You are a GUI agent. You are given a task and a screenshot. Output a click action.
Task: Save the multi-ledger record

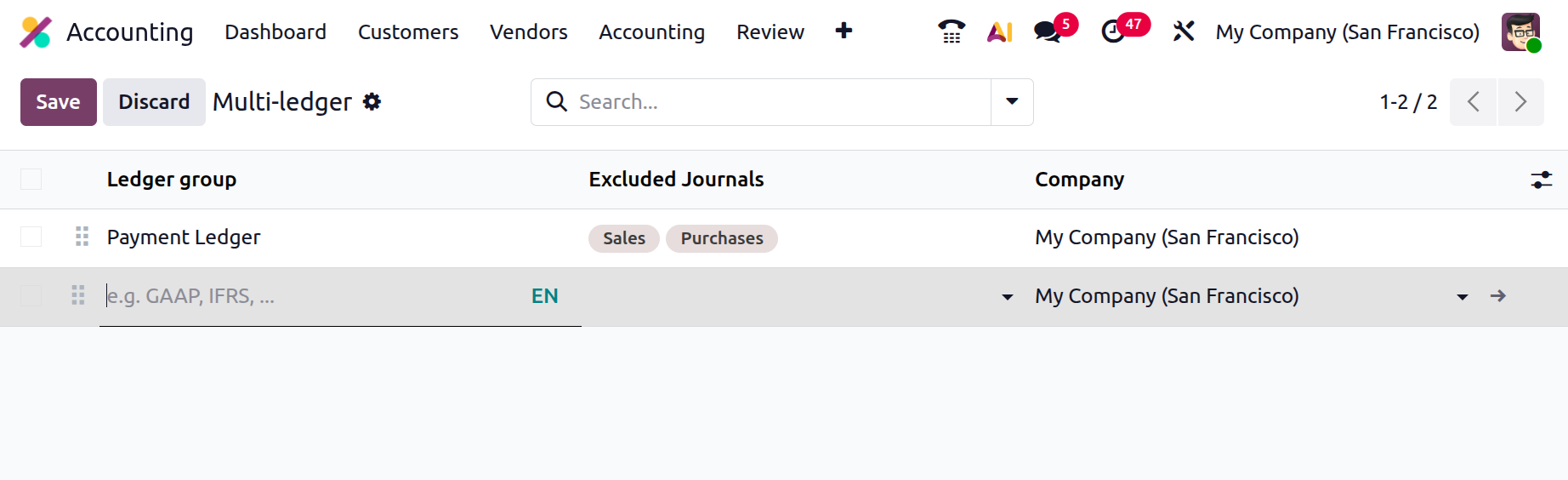point(58,102)
